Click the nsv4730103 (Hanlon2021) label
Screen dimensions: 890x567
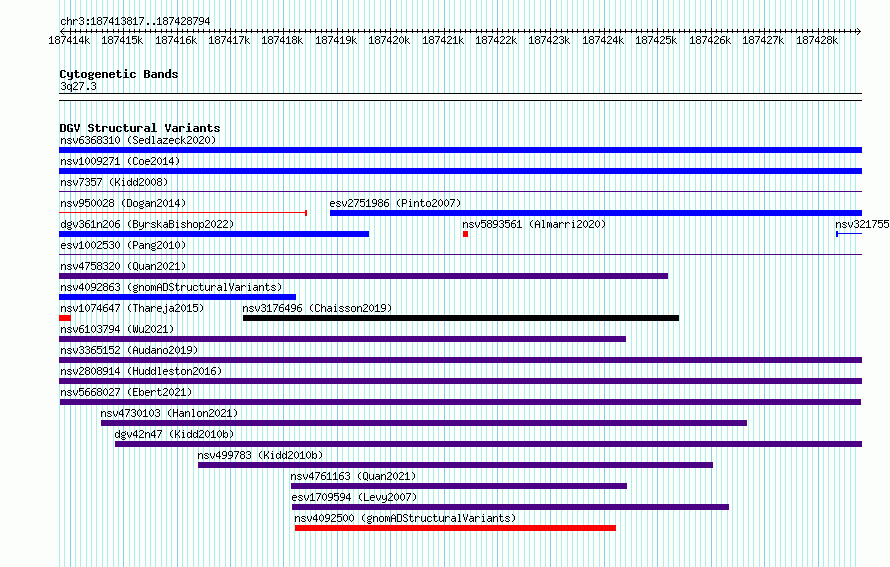pyautogui.click(x=169, y=413)
